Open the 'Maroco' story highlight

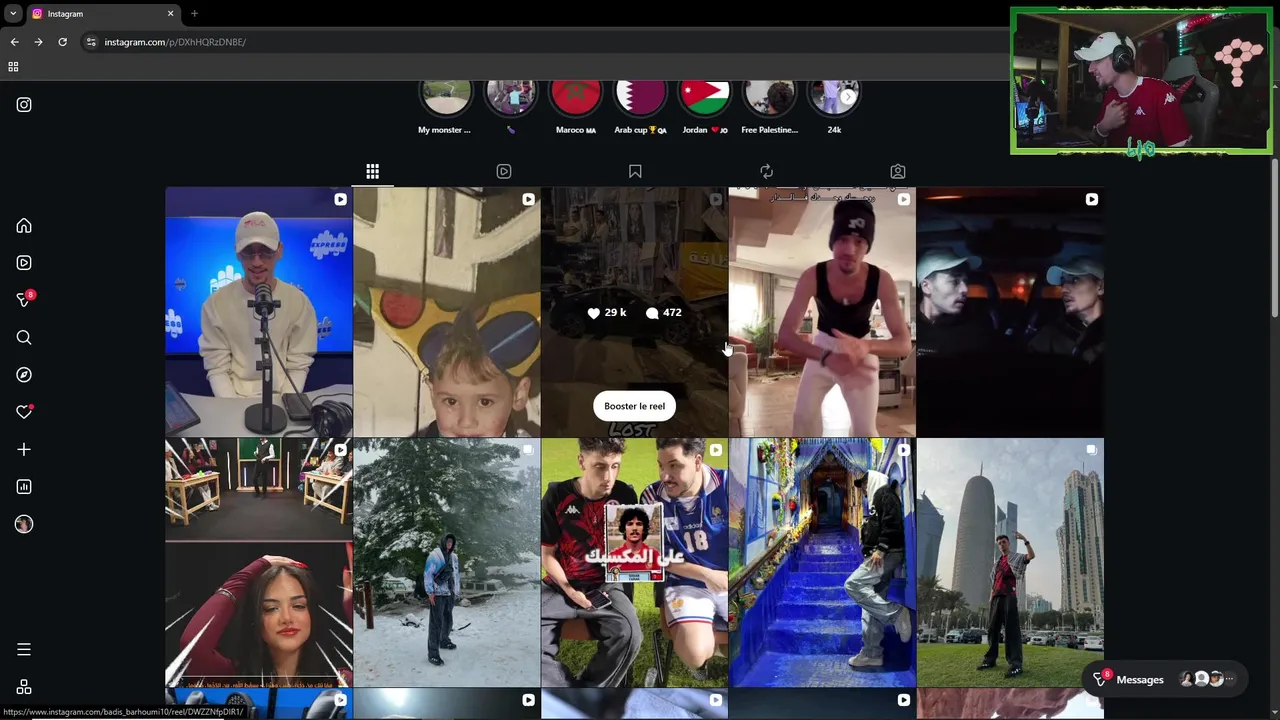click(576, 106)
